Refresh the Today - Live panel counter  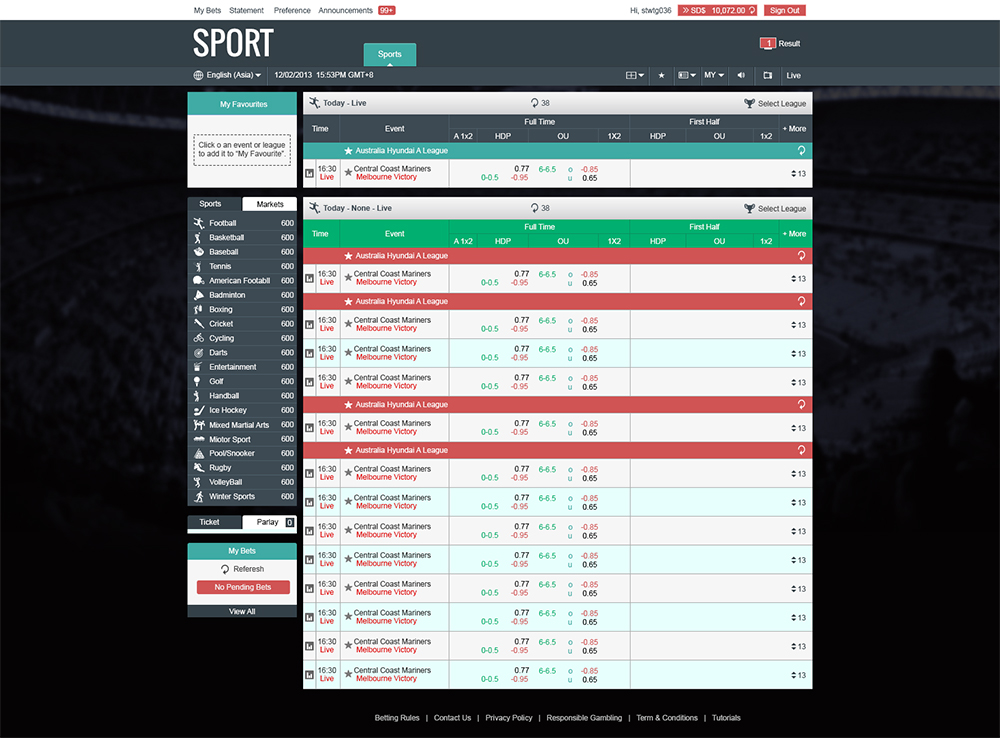[534, 103]
